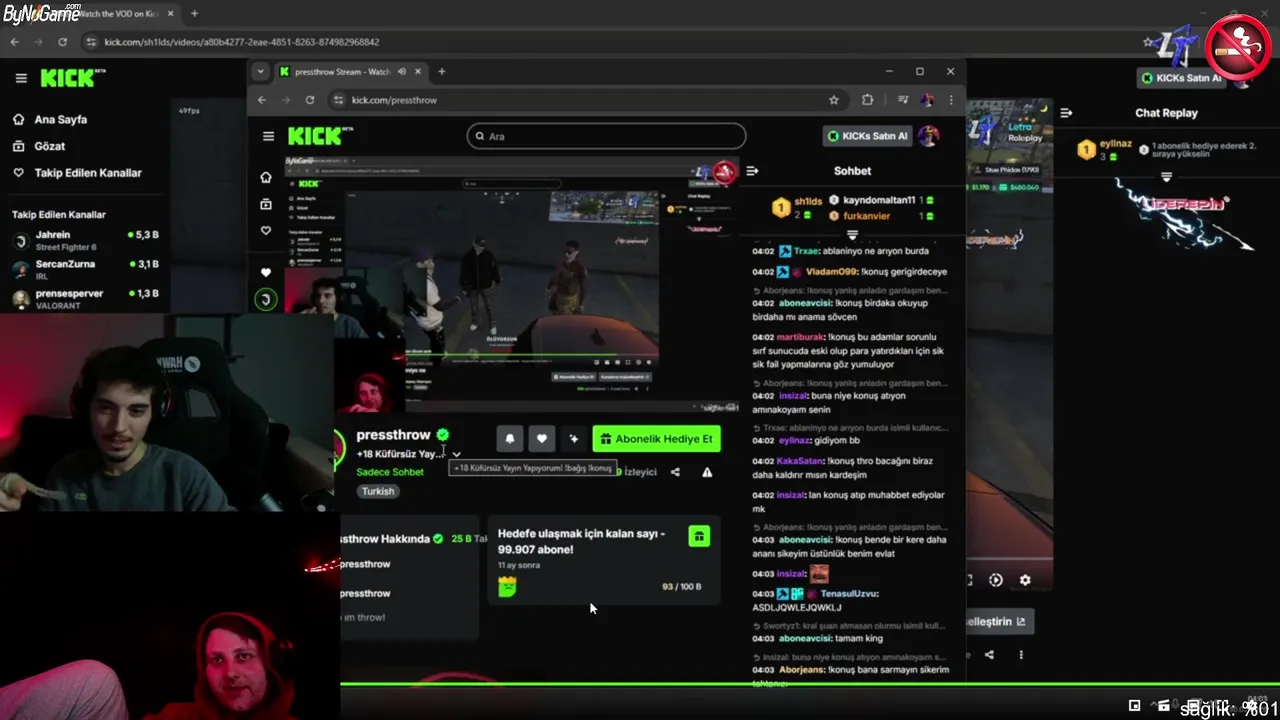Go back in background browser window
The height and width of the screenshot is (720, 1280).
(x=14, y=42)
